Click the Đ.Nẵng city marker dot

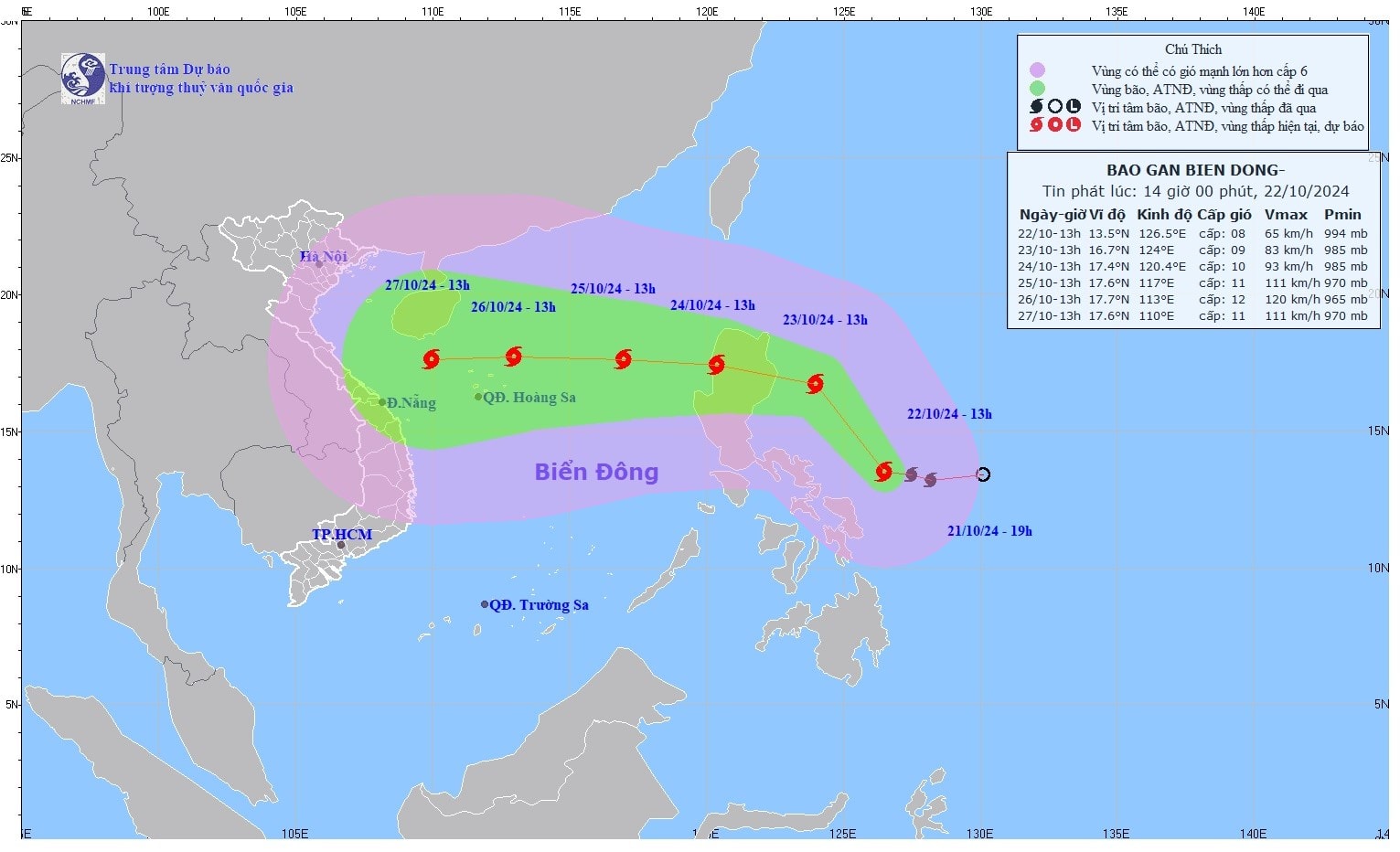pos(382,402)
